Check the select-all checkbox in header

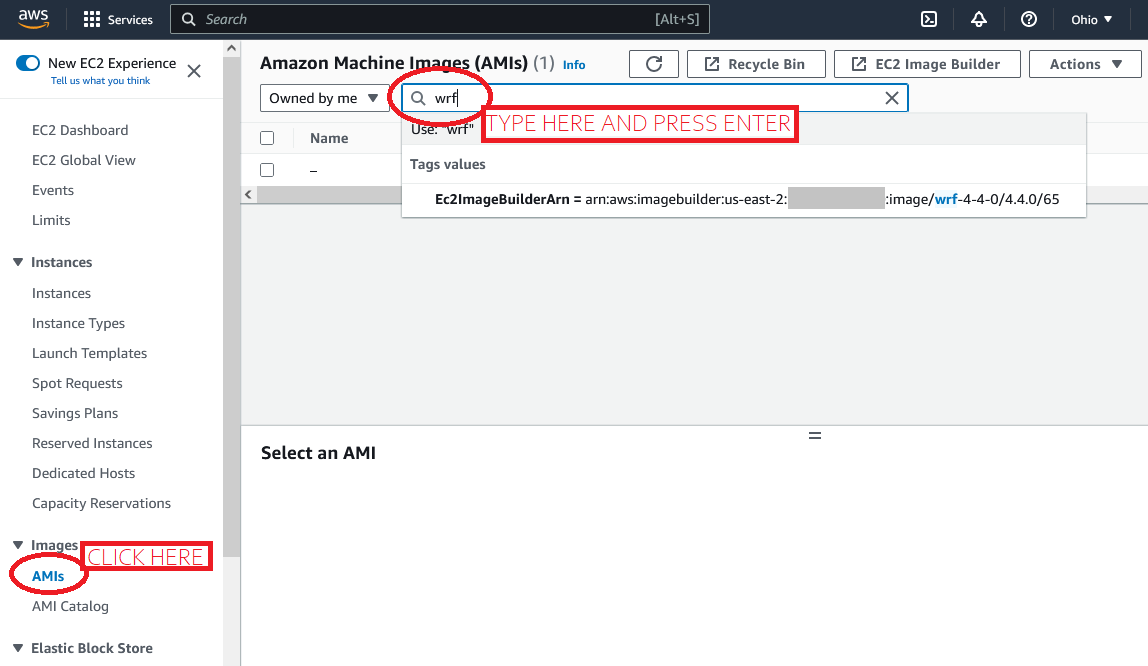(267, 138)
